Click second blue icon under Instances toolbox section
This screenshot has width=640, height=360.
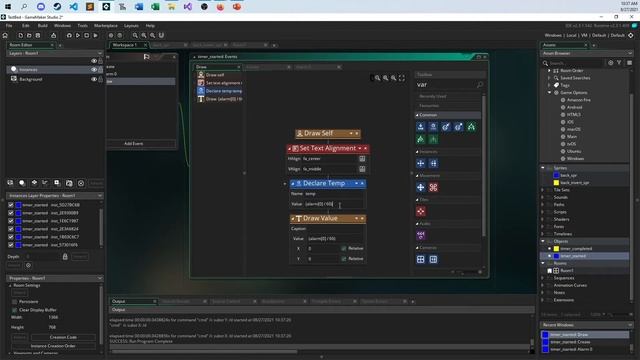click(433, 164)
